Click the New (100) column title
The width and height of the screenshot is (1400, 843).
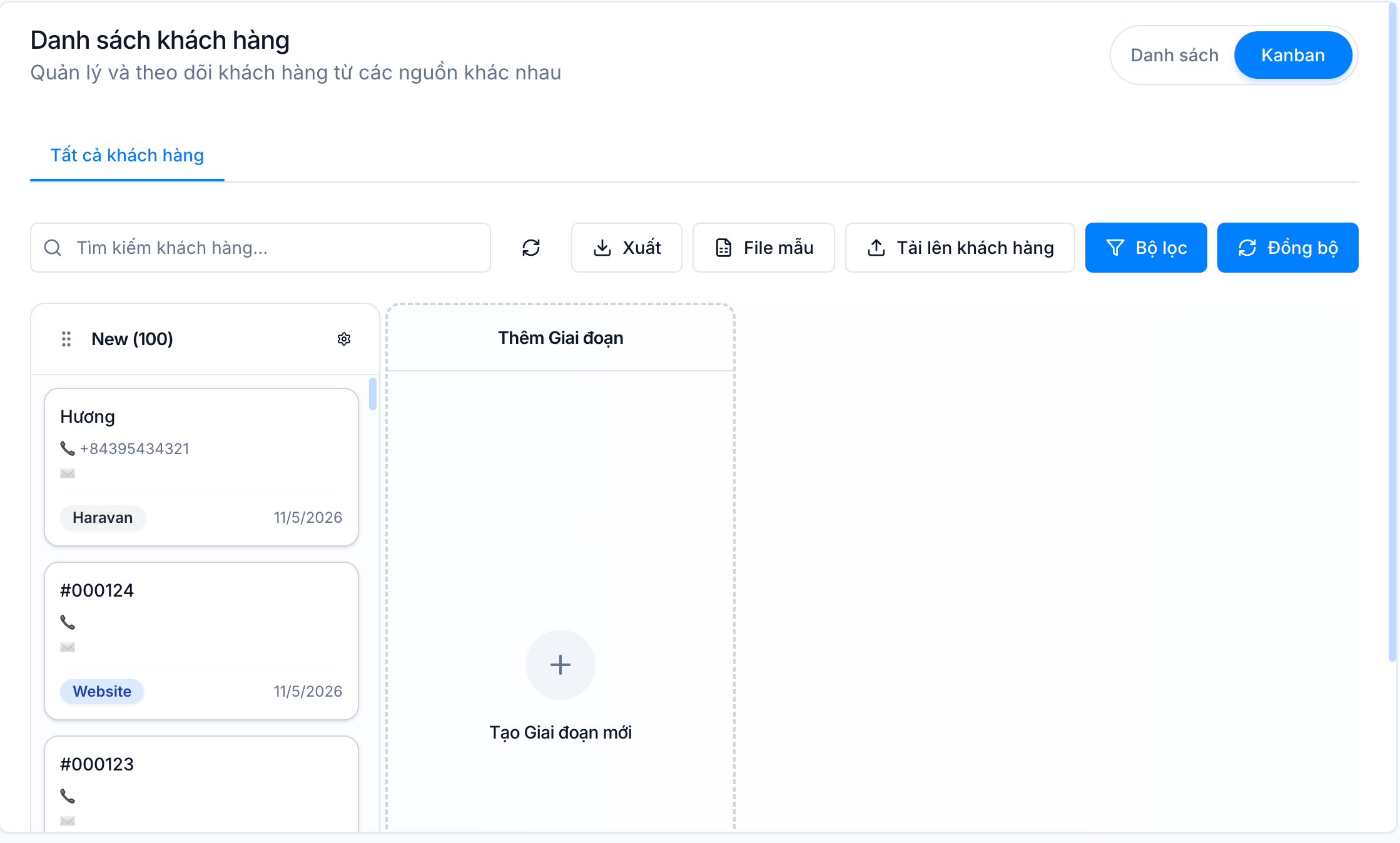coord(132,339)
